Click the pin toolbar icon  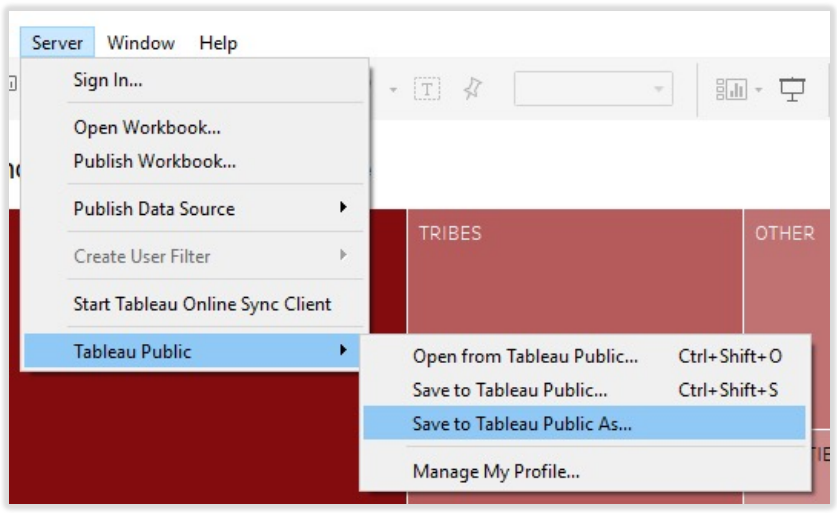tap(472, 89)
